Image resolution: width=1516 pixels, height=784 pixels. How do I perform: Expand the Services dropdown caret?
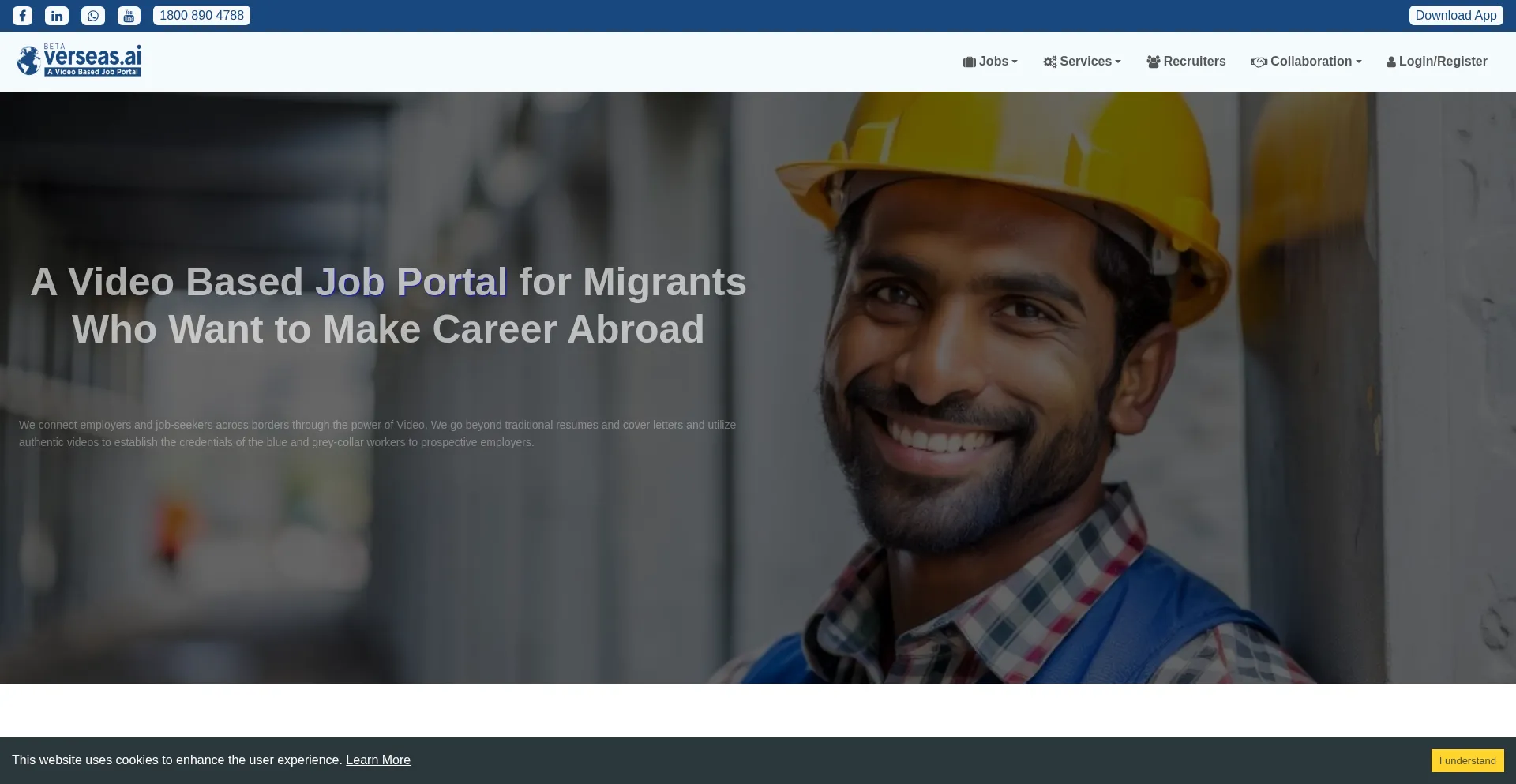point(1118,62)
